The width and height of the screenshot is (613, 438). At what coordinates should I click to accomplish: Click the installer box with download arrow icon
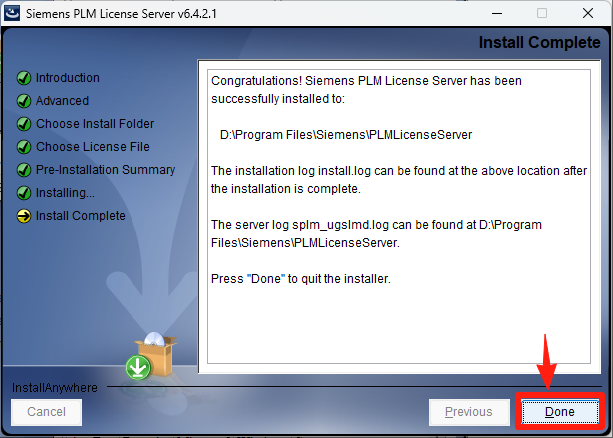(x=152, y=356)
